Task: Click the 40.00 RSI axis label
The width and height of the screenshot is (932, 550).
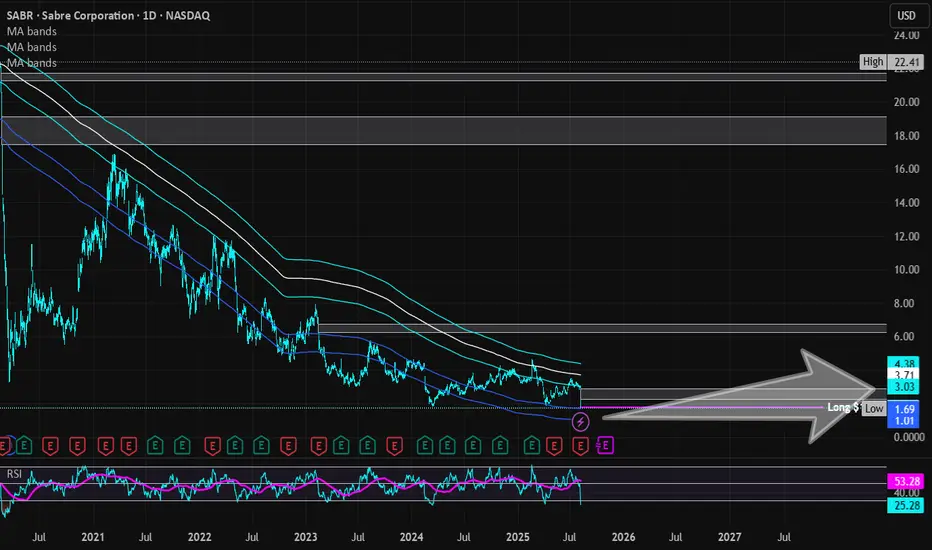Action: (x=906, y=493)
